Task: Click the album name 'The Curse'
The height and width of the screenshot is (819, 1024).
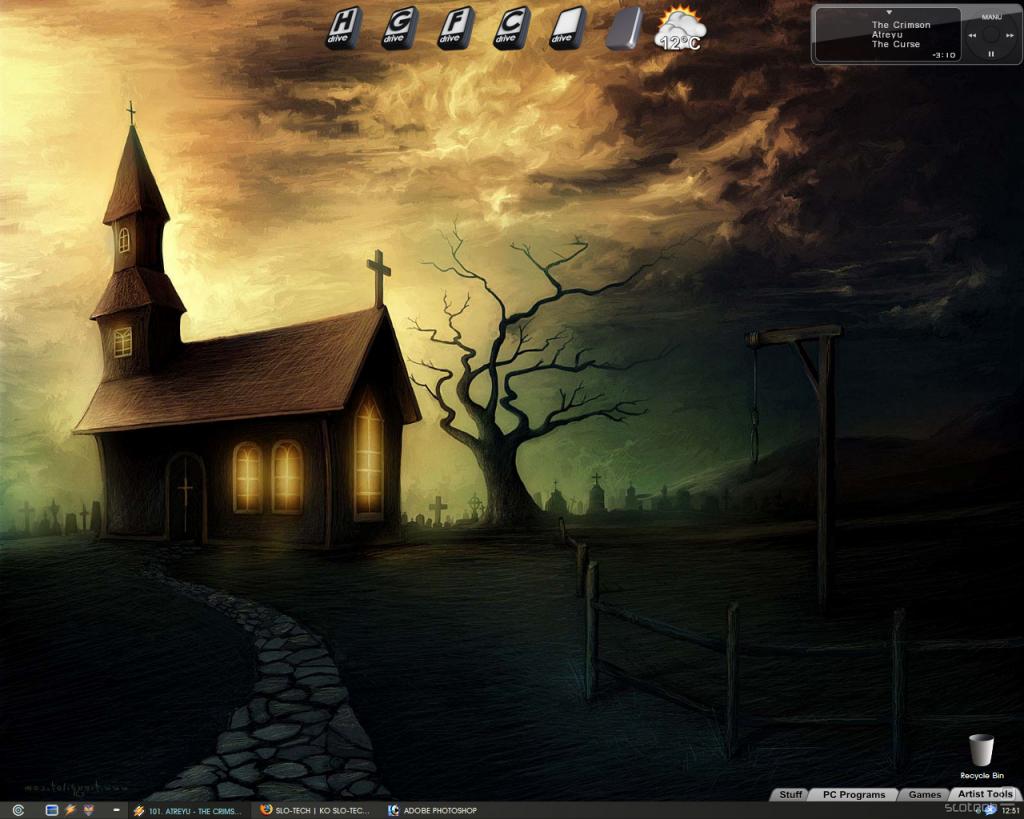Action: tap(895, 44)
